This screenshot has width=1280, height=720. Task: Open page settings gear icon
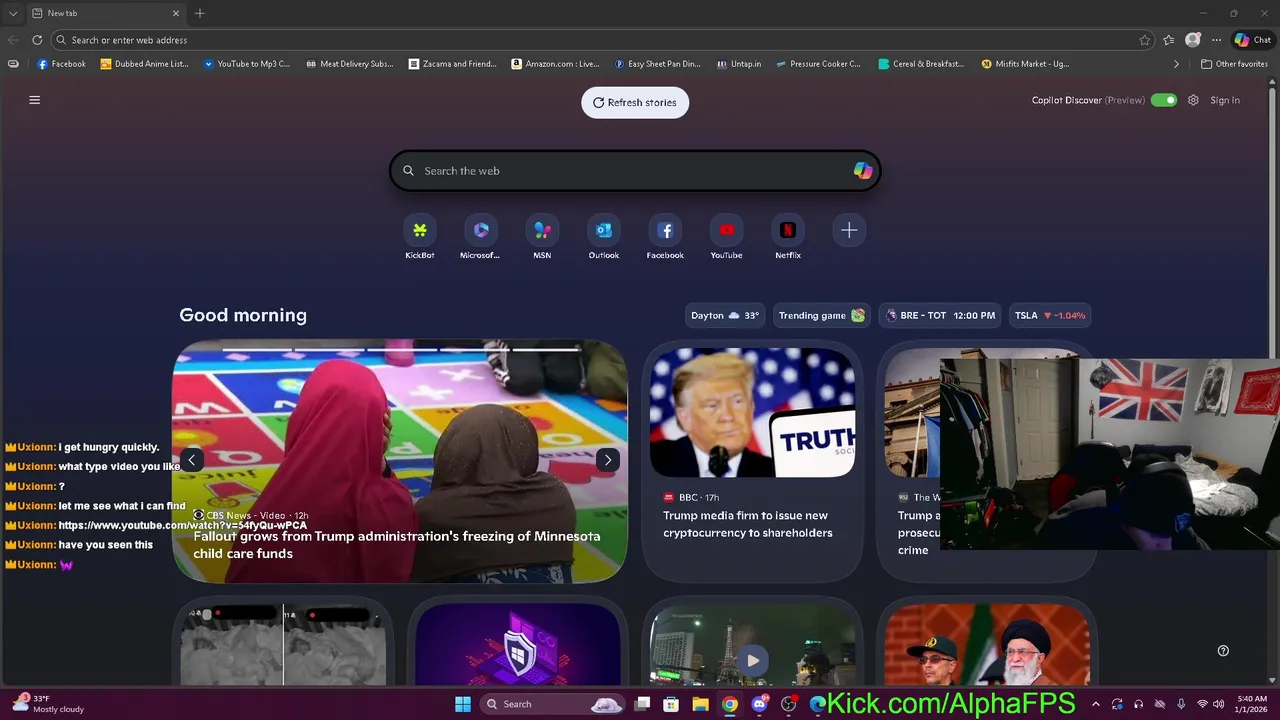coord(1193,100)
